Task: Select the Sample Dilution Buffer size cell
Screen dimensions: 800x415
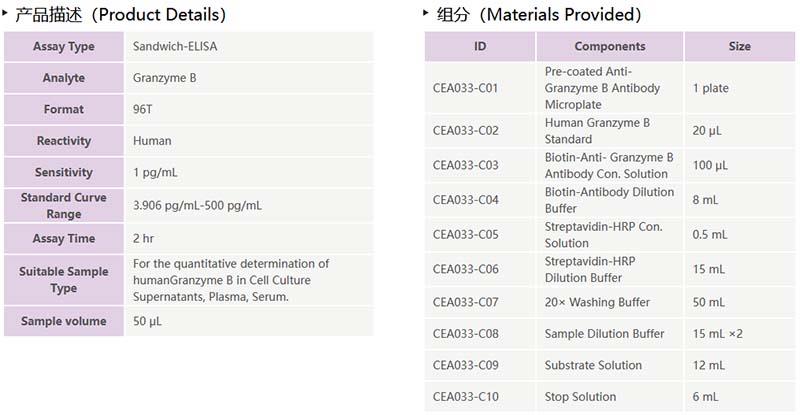Action: (718, 333)
